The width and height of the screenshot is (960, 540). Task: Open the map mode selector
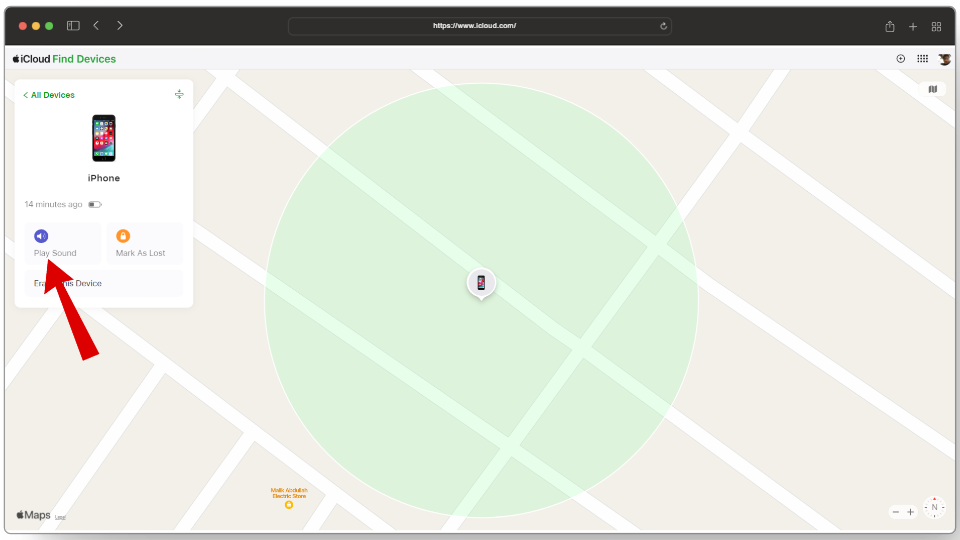coord(932,89)
